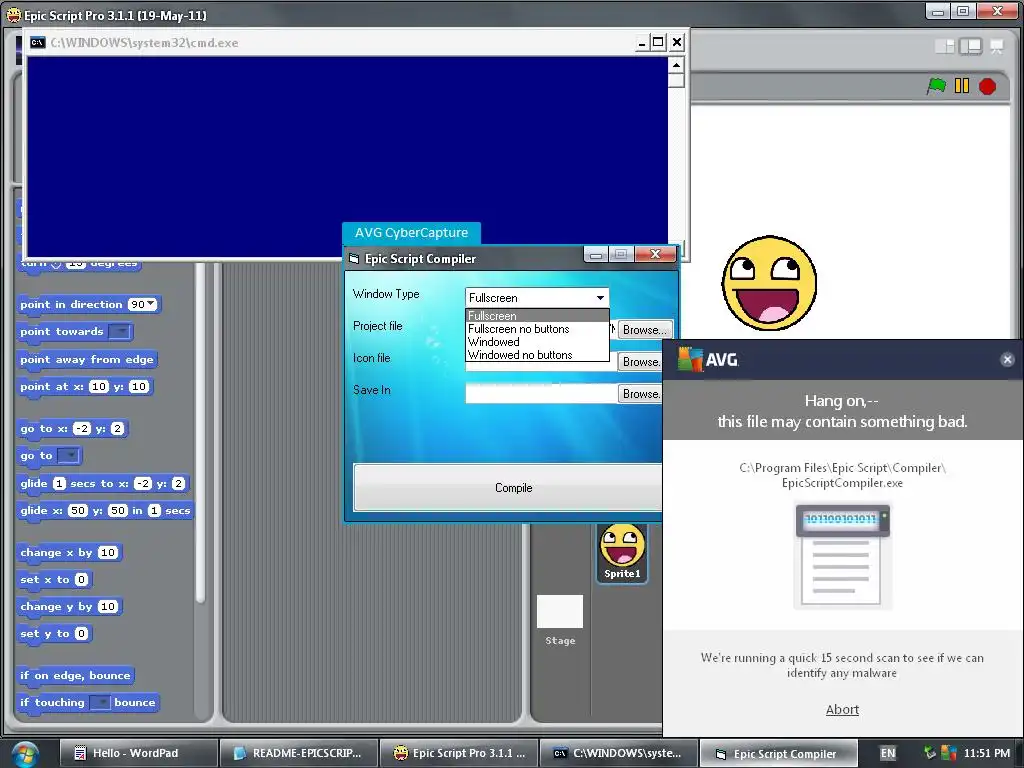Click the Save In path field
Image resolution: width=1024 pixels, height=768 pixels.
coord(541,394)
